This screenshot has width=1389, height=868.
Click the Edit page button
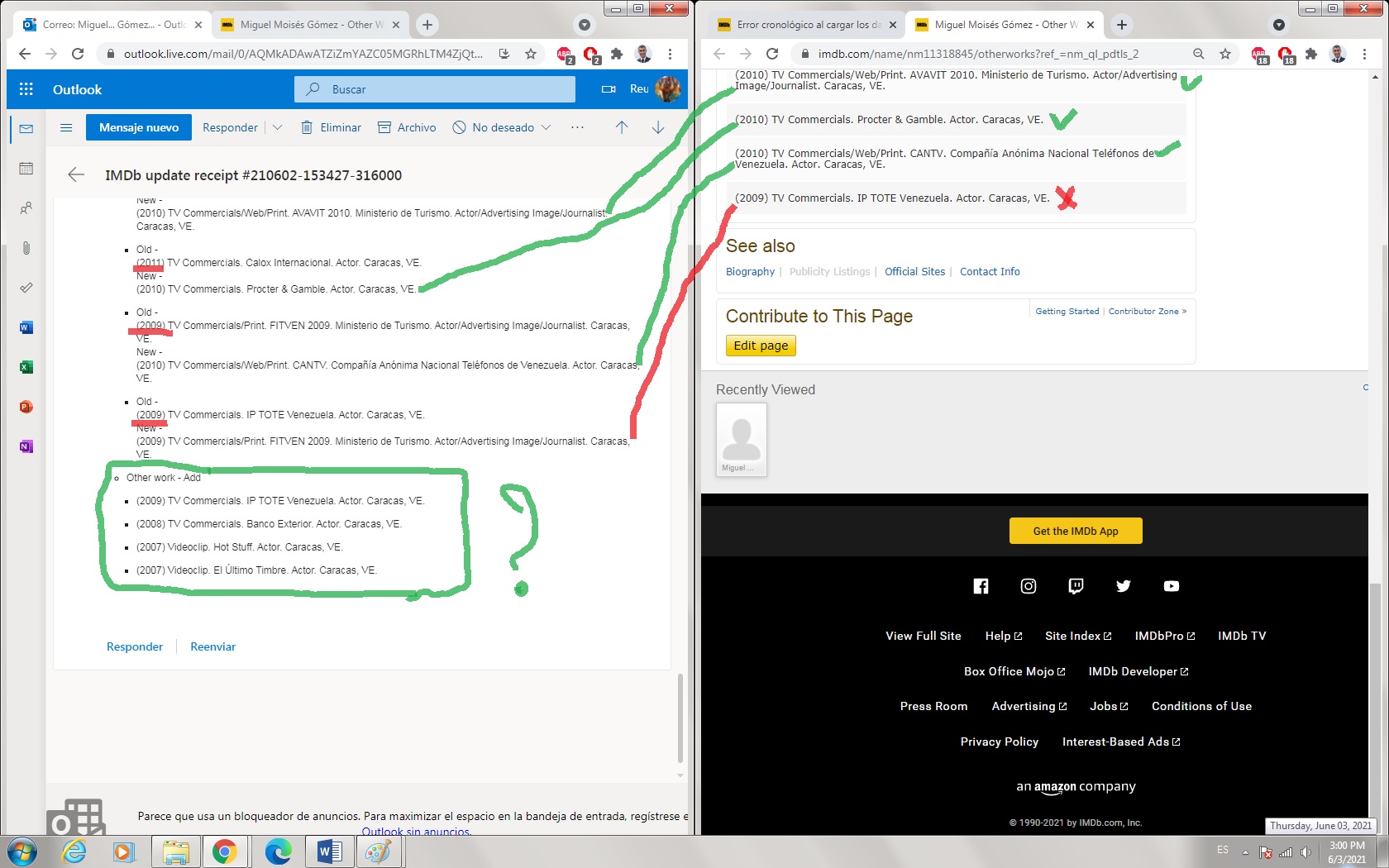761,346
